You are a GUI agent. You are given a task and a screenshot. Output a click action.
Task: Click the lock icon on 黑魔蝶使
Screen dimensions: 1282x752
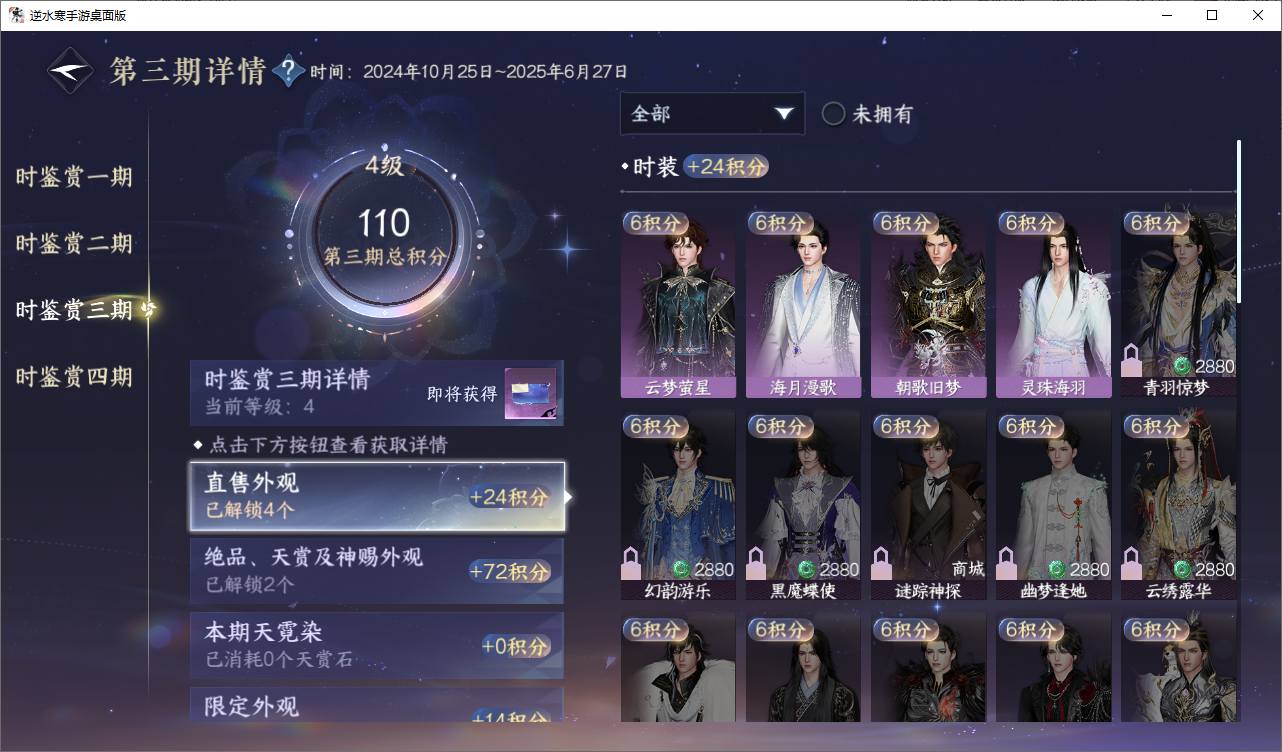(x=757, y=564)
